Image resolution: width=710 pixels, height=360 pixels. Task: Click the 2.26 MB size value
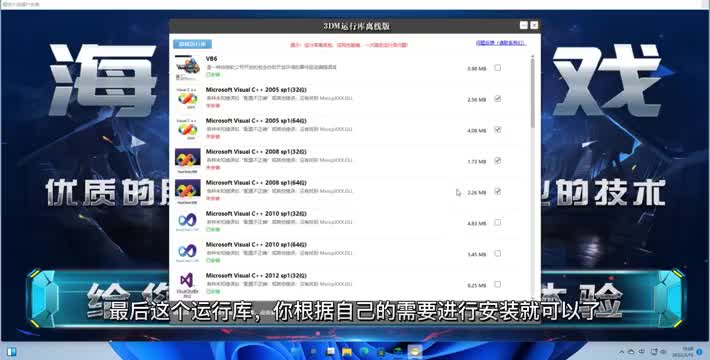(x=476, y=193)
